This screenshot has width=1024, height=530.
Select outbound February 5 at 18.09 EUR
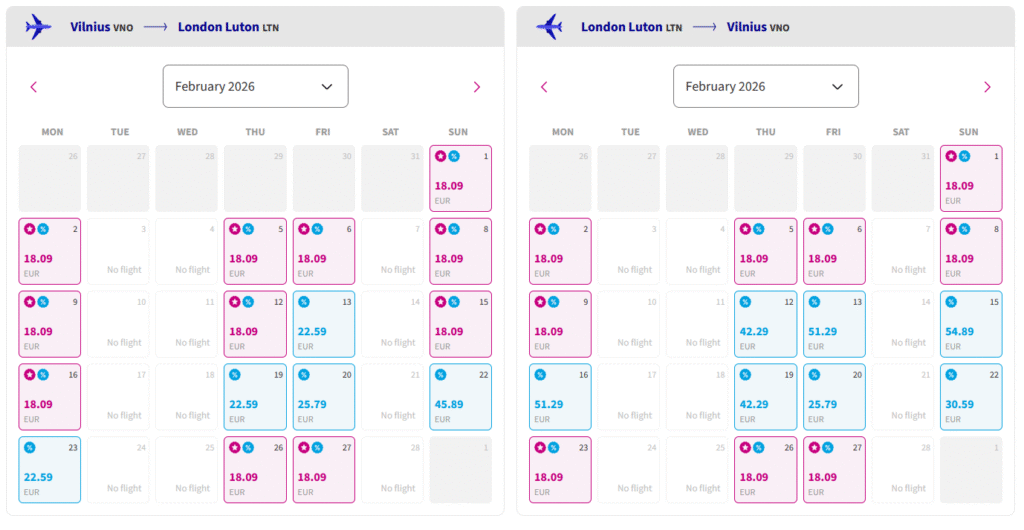pos(255,251)
